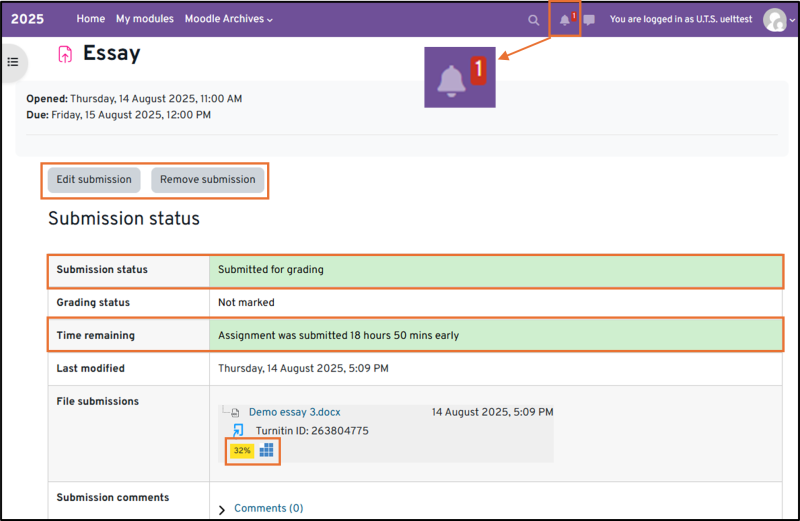This screenshot has height=521, width=800.
Task: Open the messages speech bubble icon
Action: tap(589, 20)
